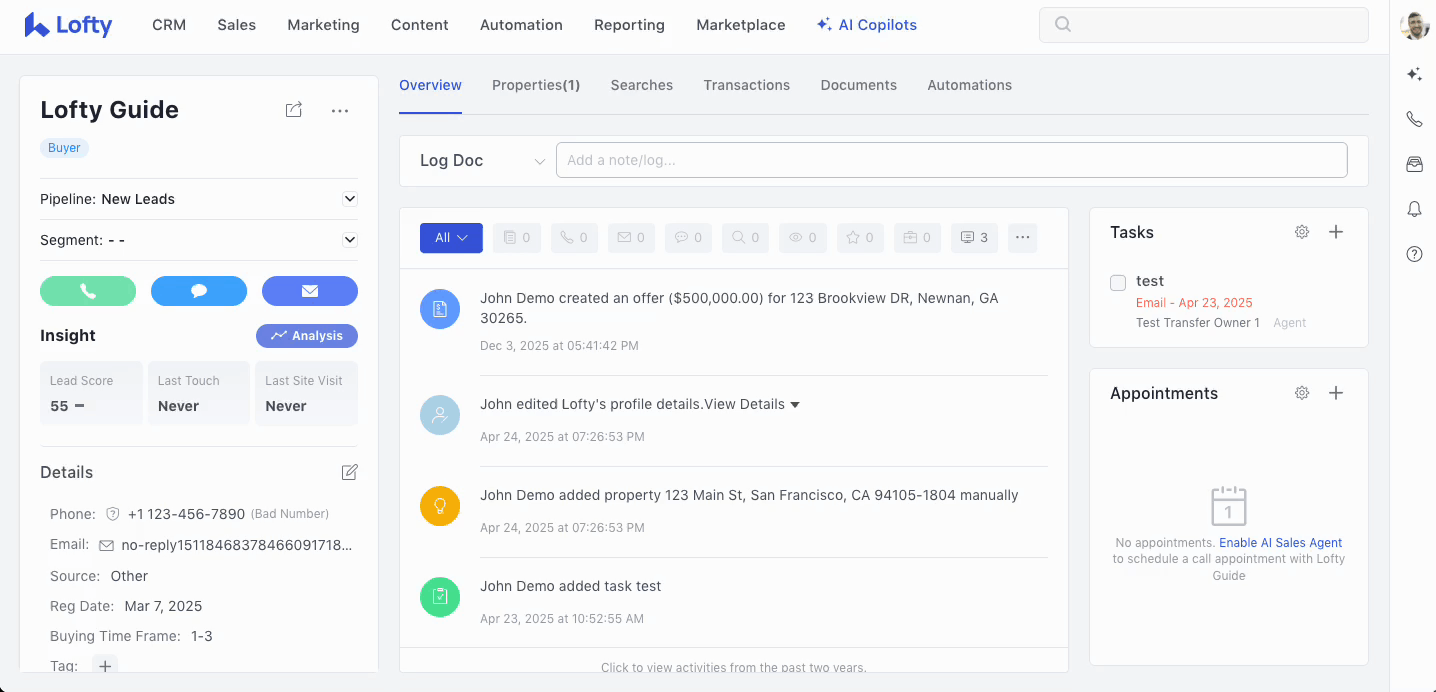Screen dimensions: 1436x692
Task: Open the Marketing menu
Action: [x=323, y=25]
